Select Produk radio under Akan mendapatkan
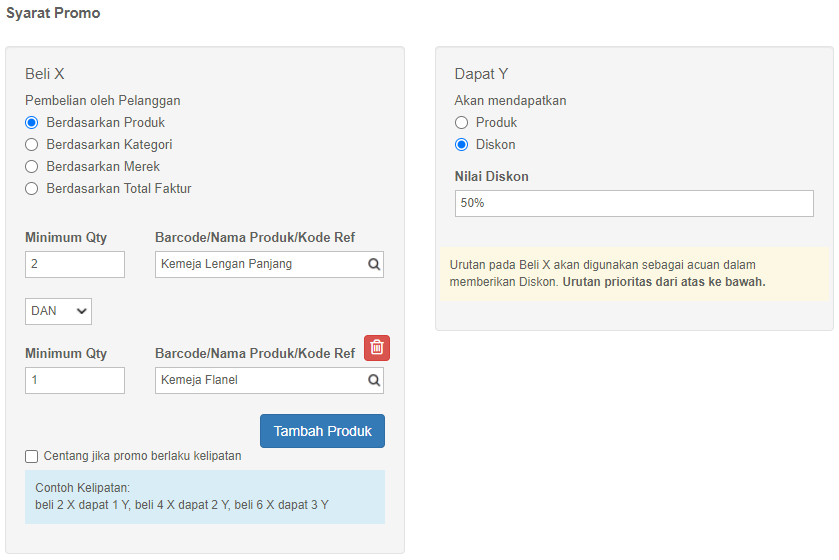This screenshot has height=560, width=839. (x=461, y=122)
